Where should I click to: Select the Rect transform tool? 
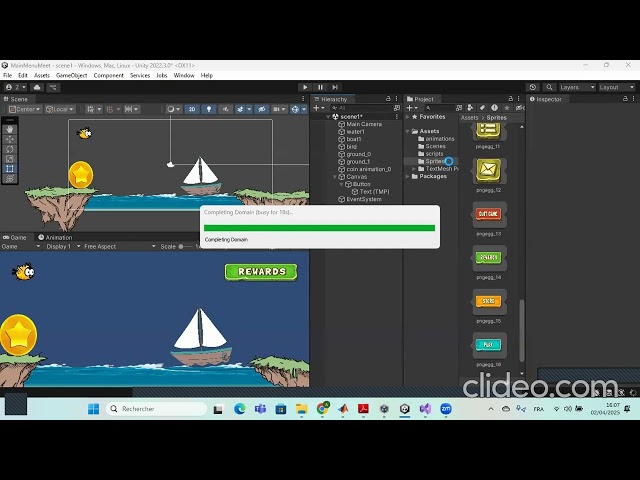(10, 169)
